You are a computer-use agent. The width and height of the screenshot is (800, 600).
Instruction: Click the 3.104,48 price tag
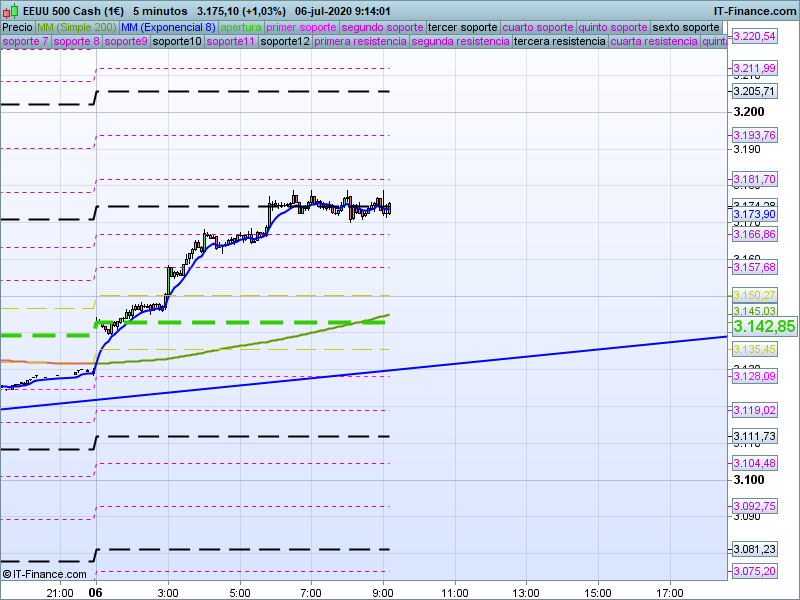tap(755, 463)
